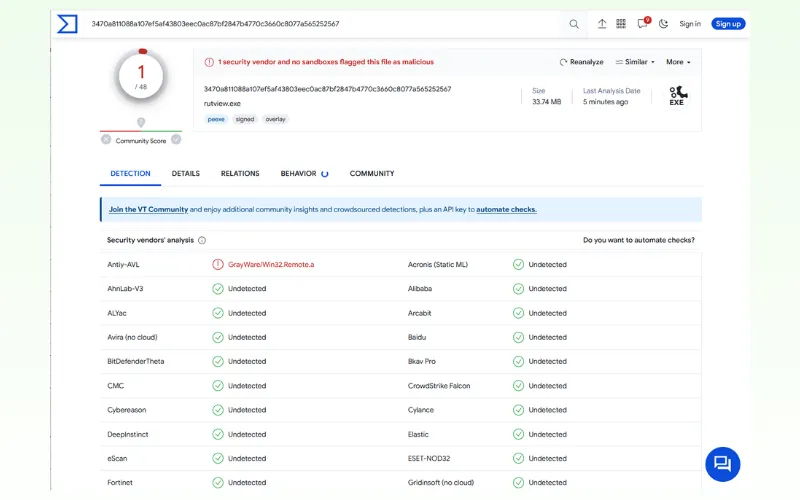Open the chat support bubble button
Screen dimensions: 800x500
tap(722, 464)
